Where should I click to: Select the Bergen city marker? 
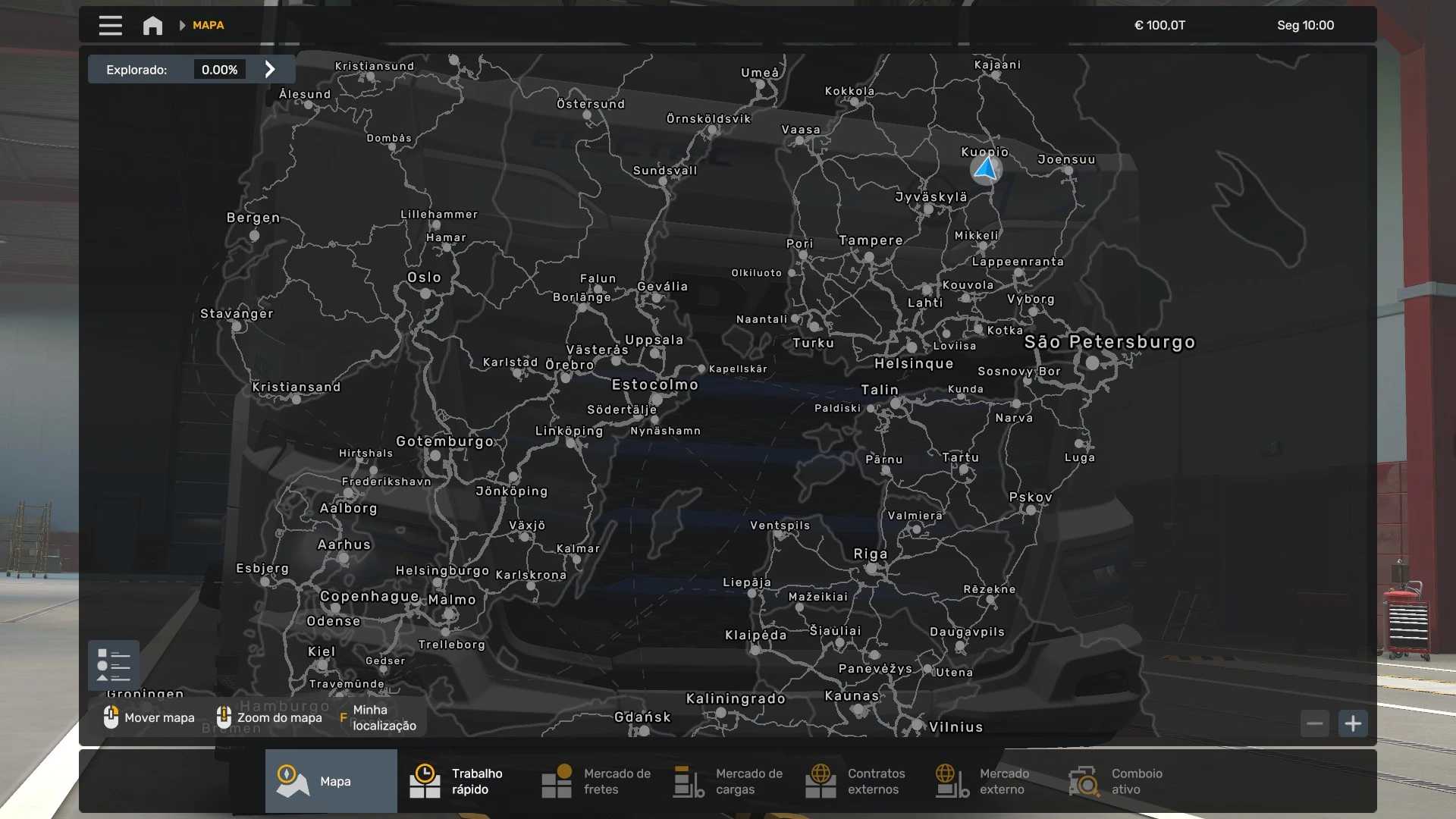coord(254,235)
